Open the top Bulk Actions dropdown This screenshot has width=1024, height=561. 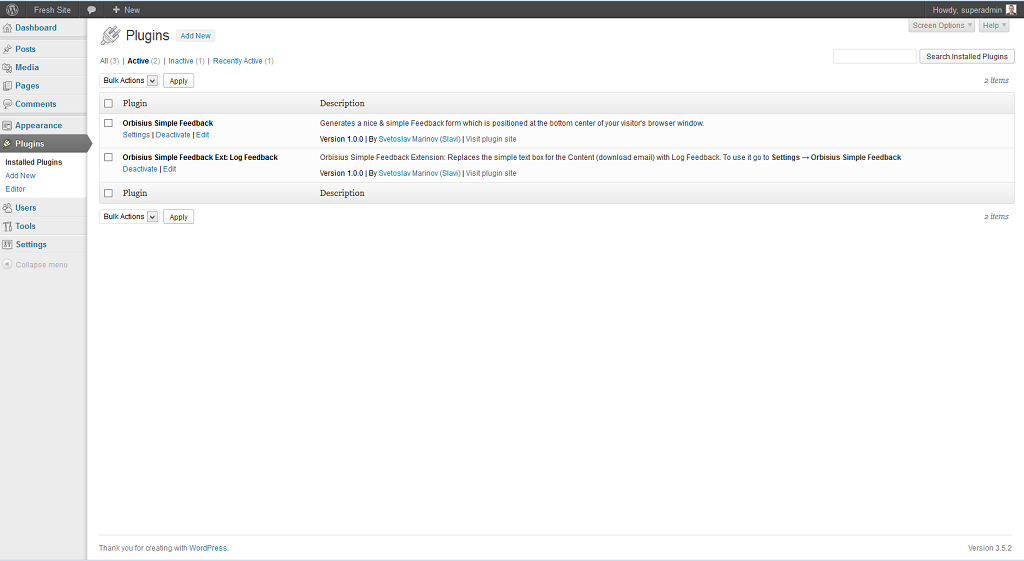pyautogui.click(x=129, y=80)
